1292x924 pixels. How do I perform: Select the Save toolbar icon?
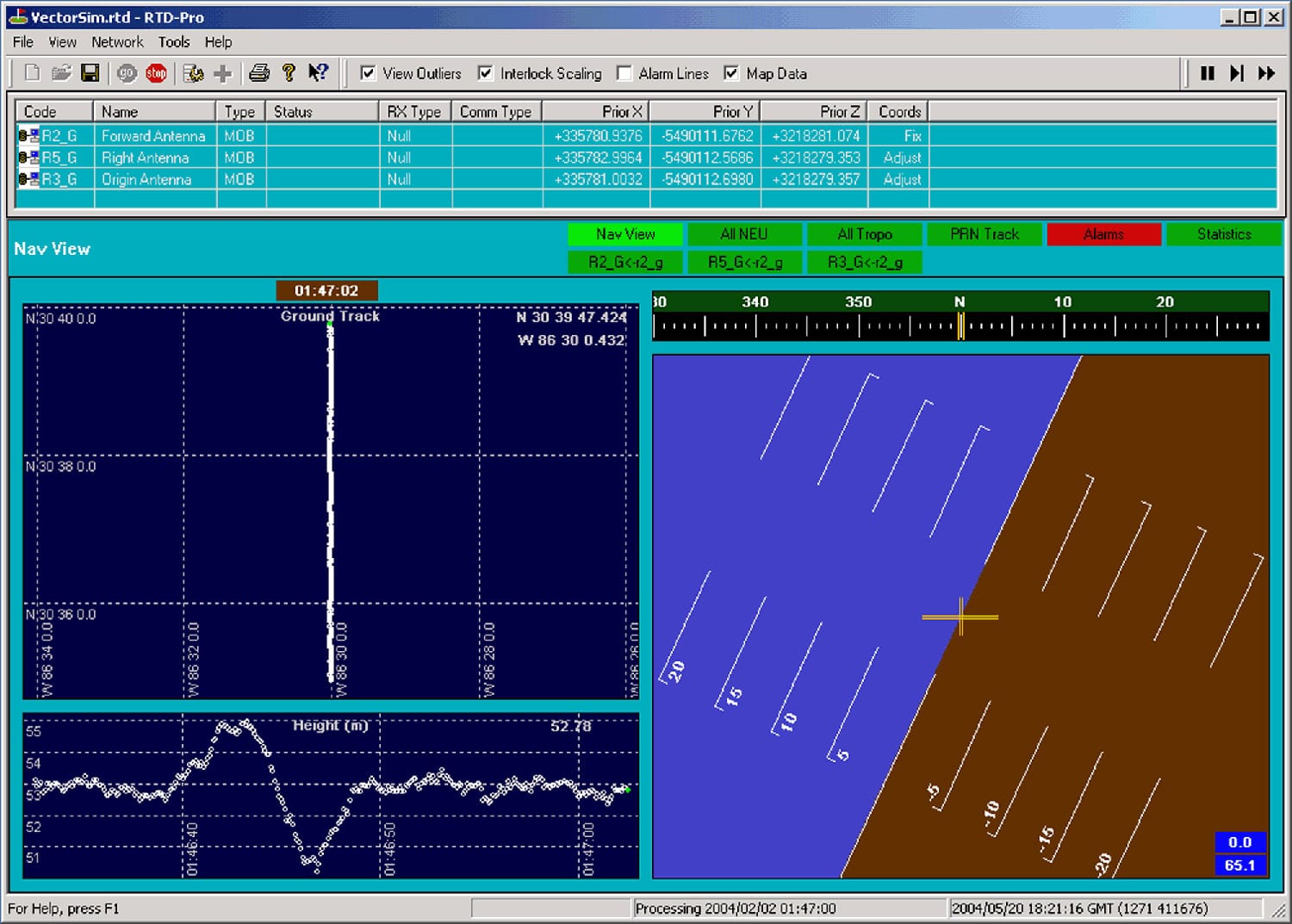(90, 73)
